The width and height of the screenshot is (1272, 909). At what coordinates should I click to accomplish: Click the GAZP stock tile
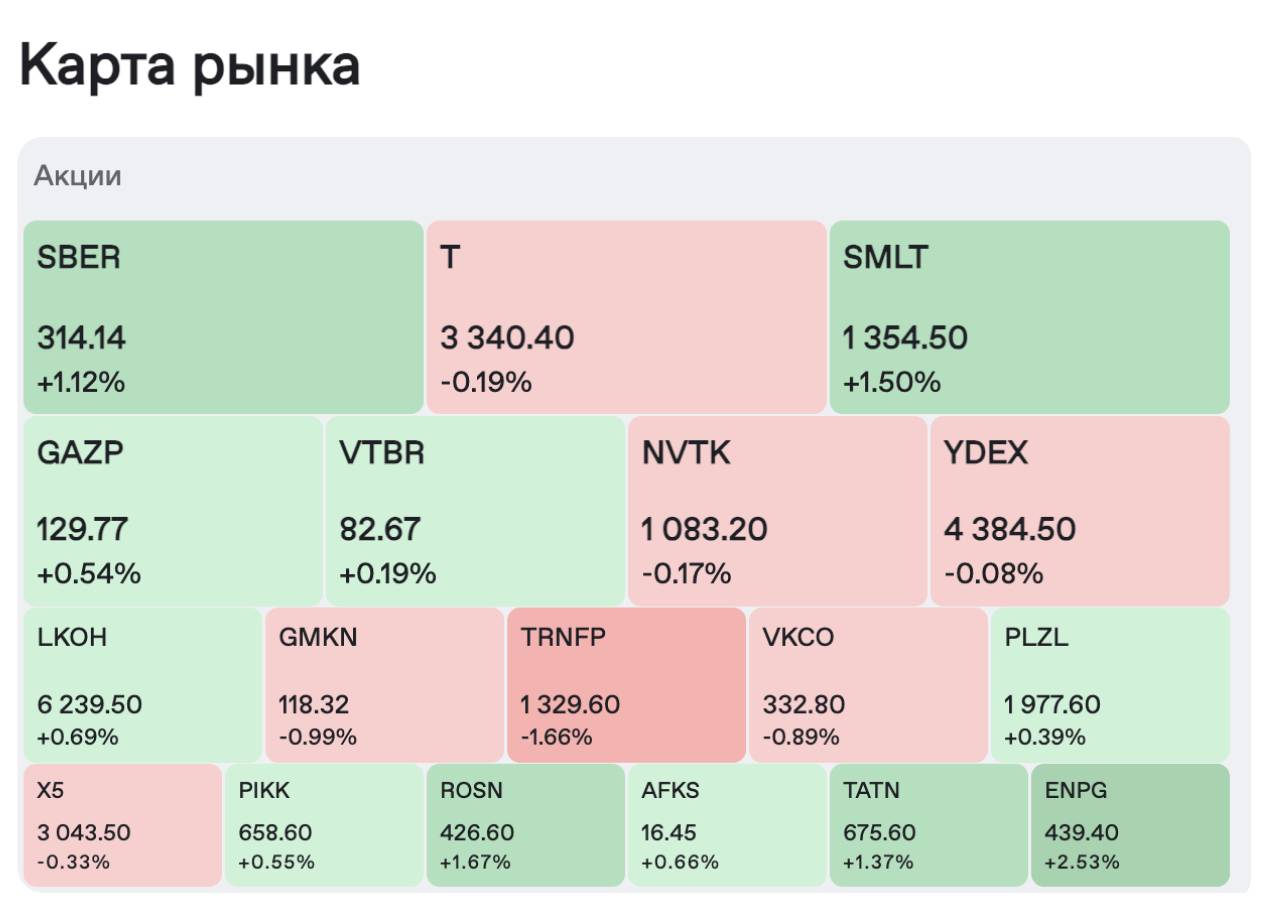click(172, 510)
